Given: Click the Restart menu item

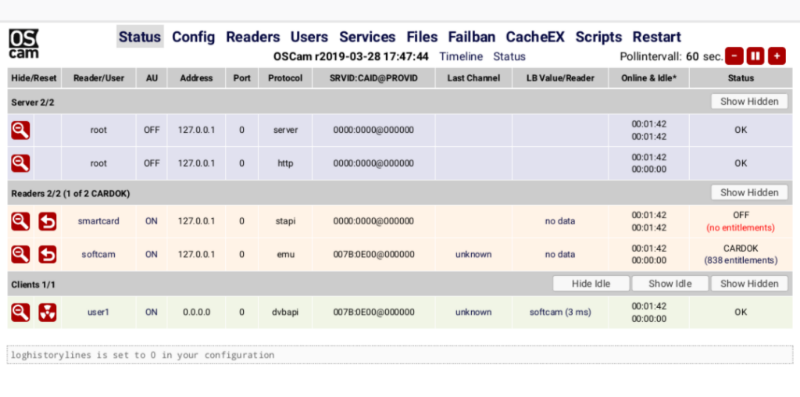Looking at the screenshot, I should (657, 37).
